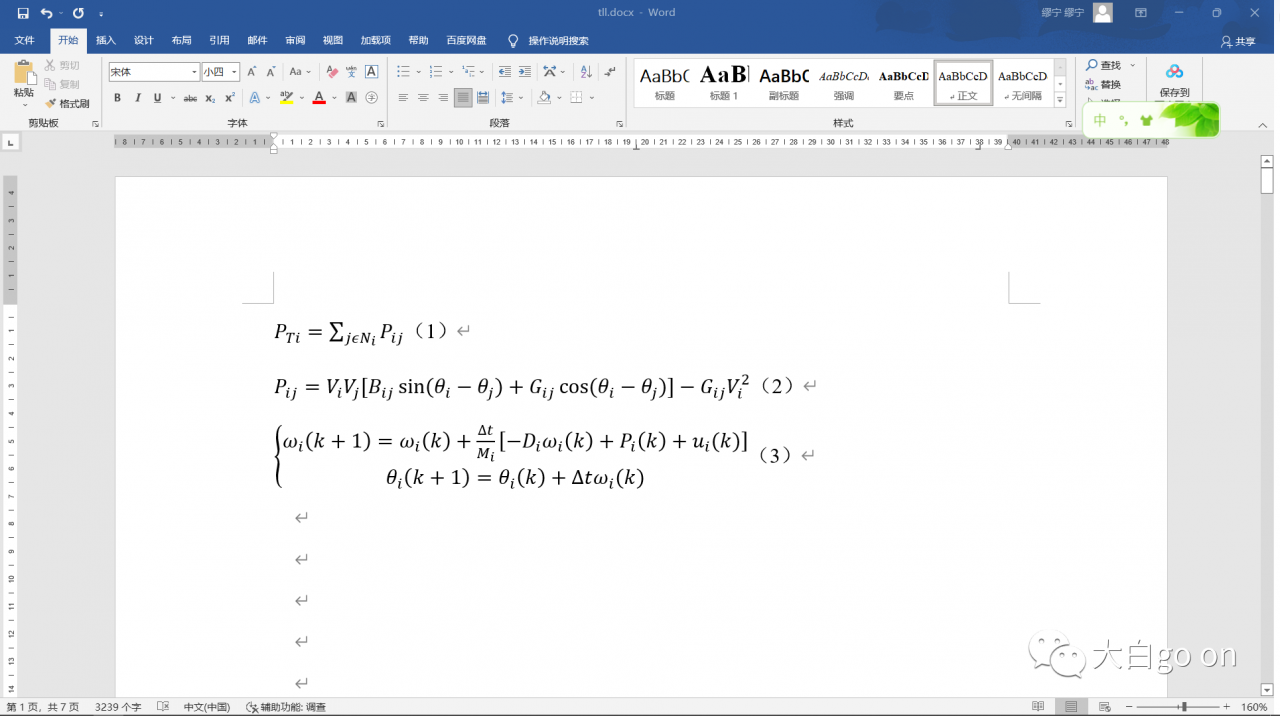The height and width of the screenshot is (716, 1280).
Task: Click the phonetic guide (文) icon
Action: [x=351, y=72]
